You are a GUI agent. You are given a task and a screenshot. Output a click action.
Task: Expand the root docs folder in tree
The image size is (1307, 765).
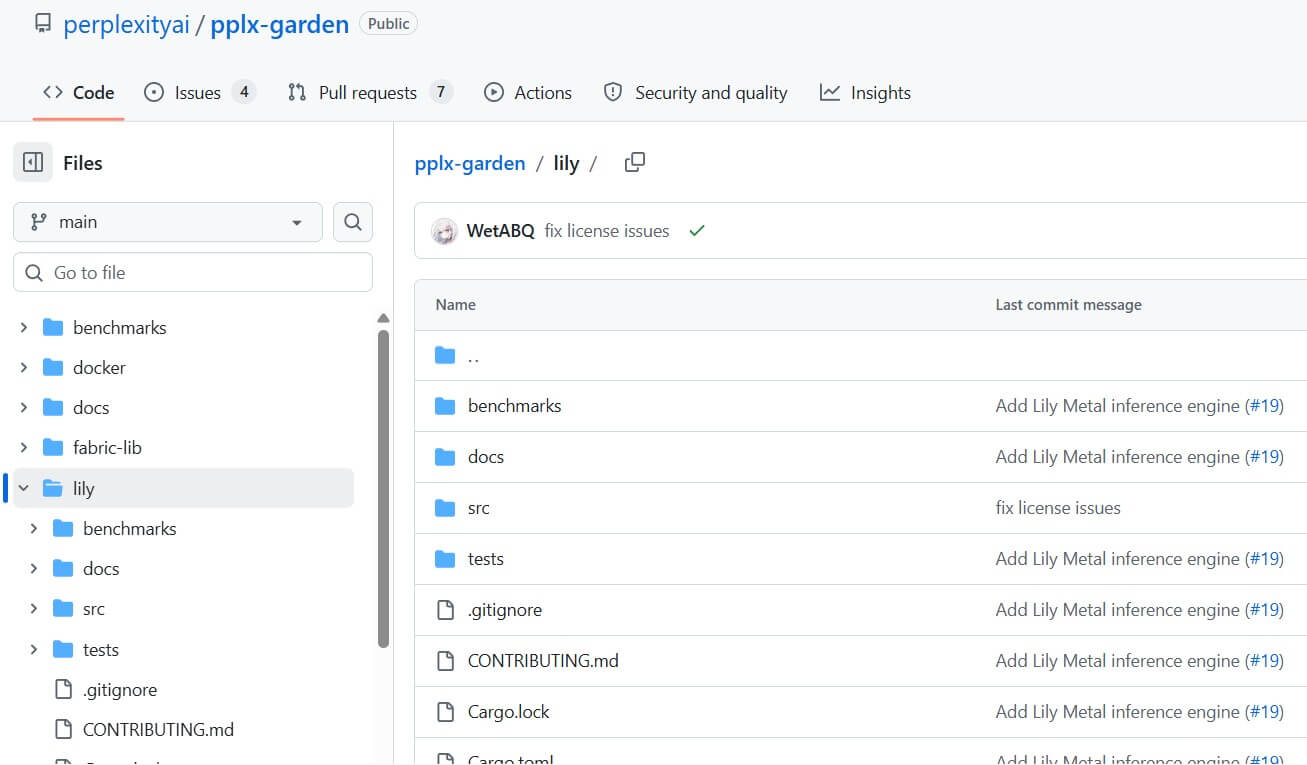pos(24,408)
